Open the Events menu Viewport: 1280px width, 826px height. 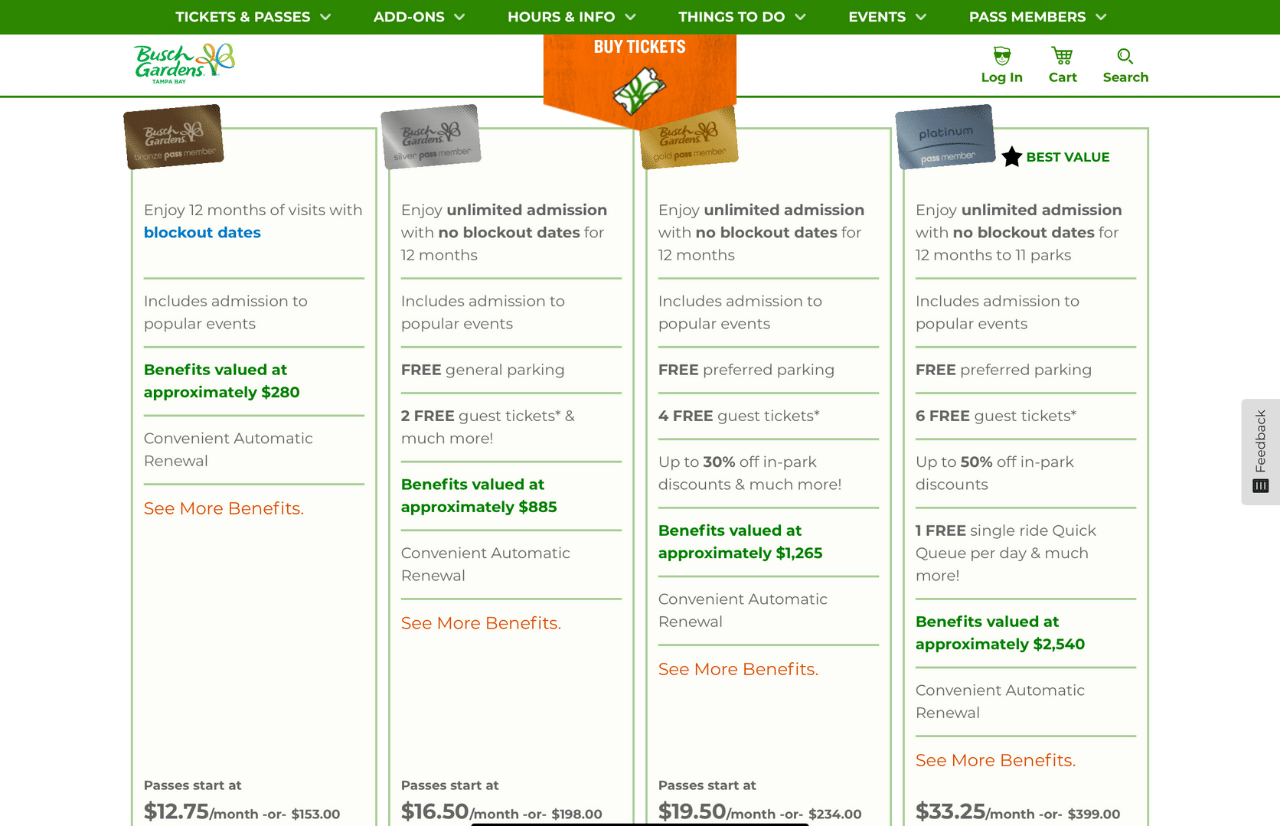point(877,17)
